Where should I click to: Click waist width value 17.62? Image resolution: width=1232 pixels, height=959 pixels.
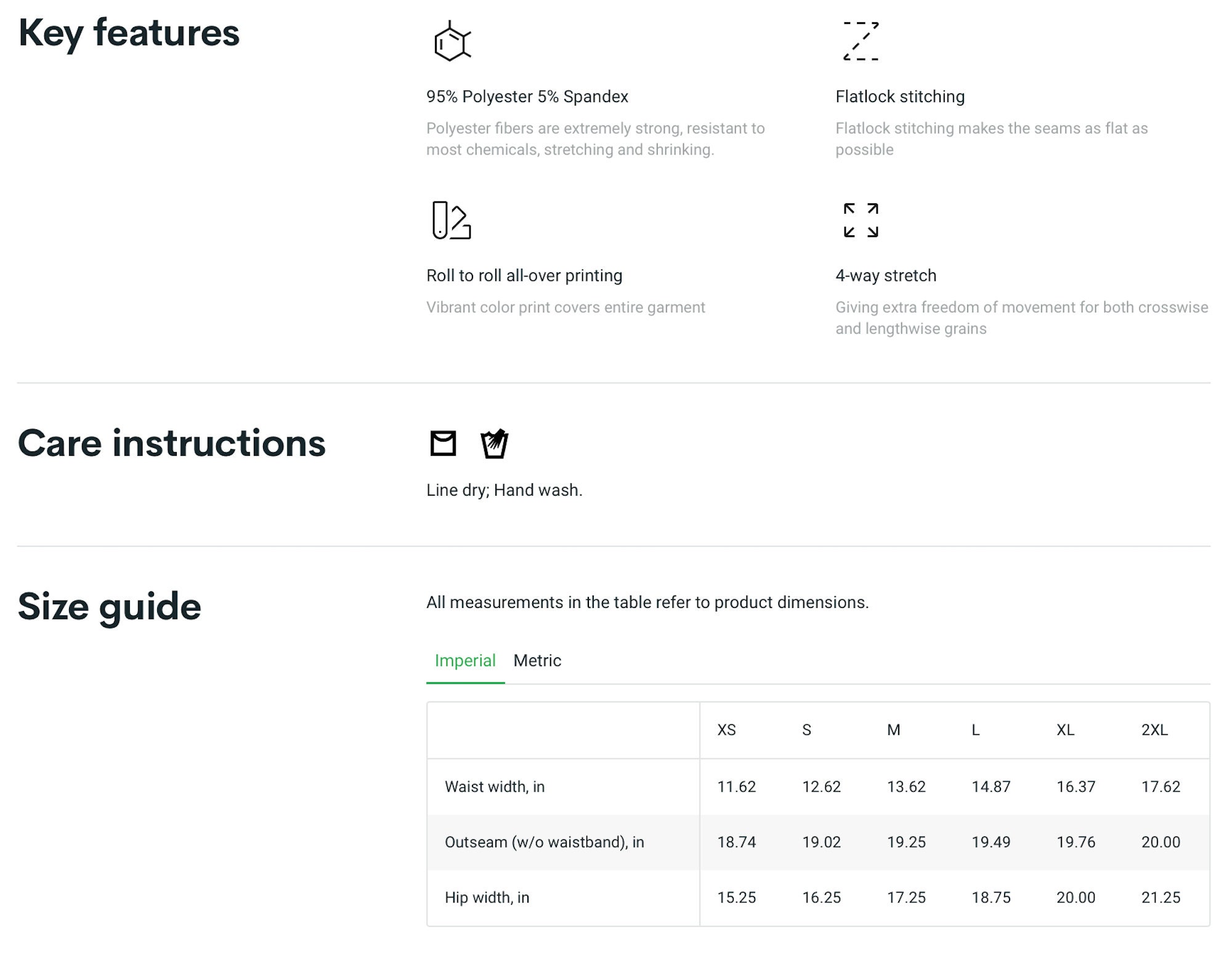1161,787
